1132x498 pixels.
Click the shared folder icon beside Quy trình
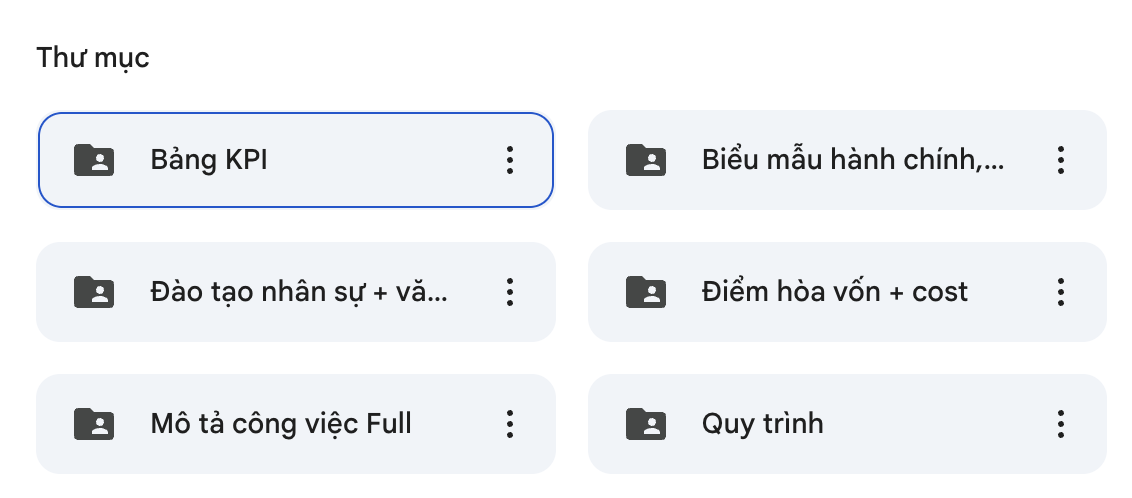pyautogui.click(x=645, y=424)
